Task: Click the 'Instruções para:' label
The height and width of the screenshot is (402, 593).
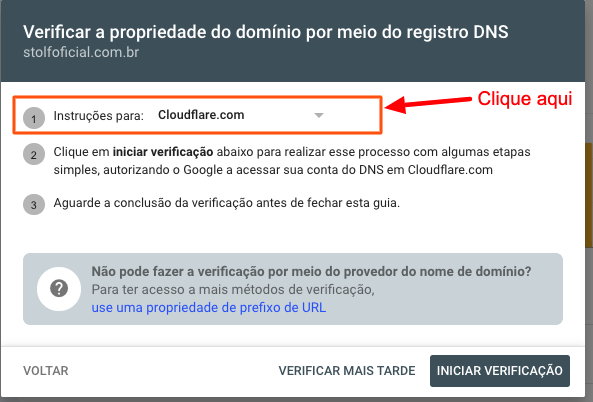Action: coord(99,116)
